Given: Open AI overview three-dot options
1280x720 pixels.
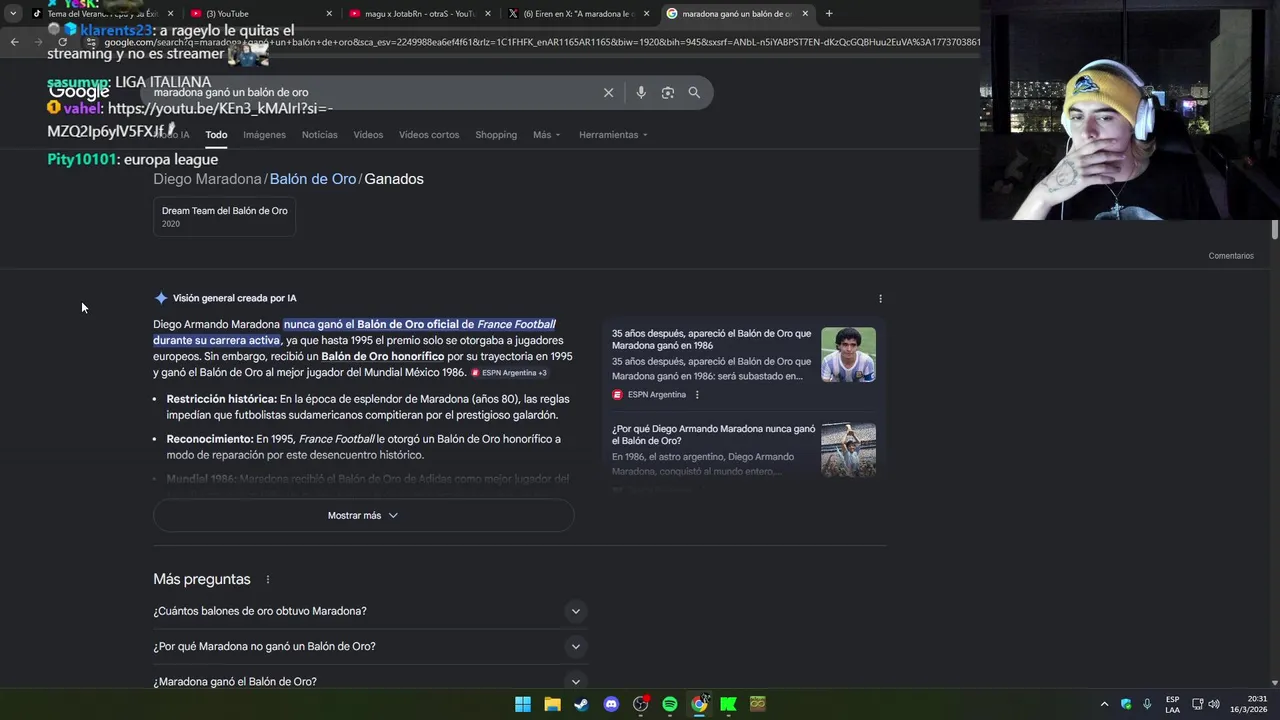Looking at the screenshot, I should coord(880,298).
